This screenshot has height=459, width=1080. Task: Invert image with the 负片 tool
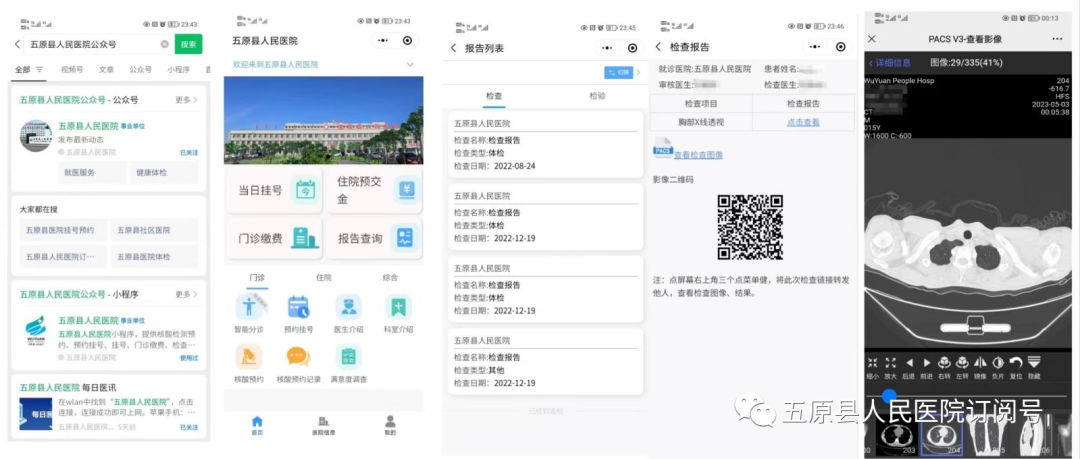click(x=998, y=368)
